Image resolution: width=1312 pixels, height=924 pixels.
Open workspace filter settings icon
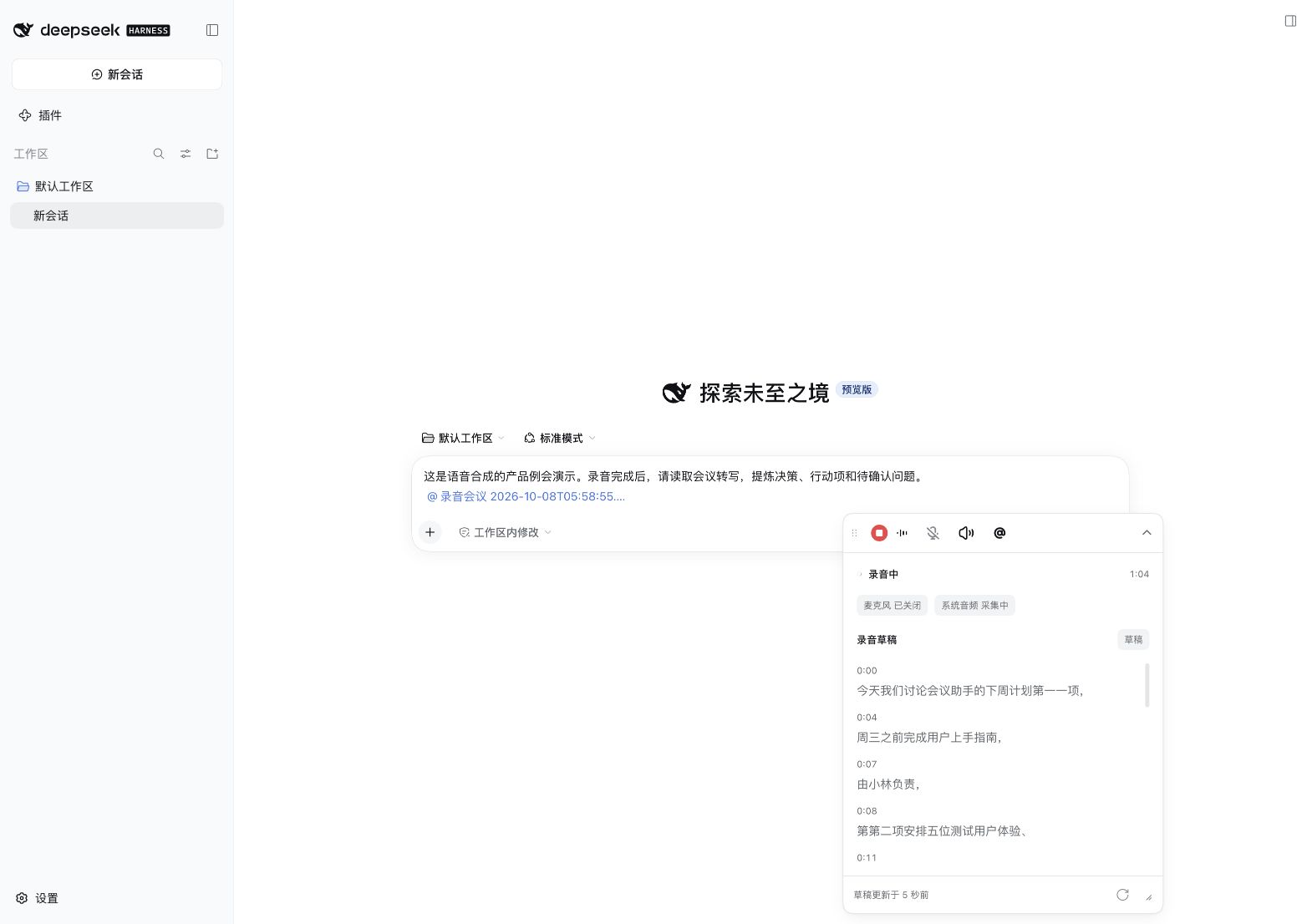186,154
